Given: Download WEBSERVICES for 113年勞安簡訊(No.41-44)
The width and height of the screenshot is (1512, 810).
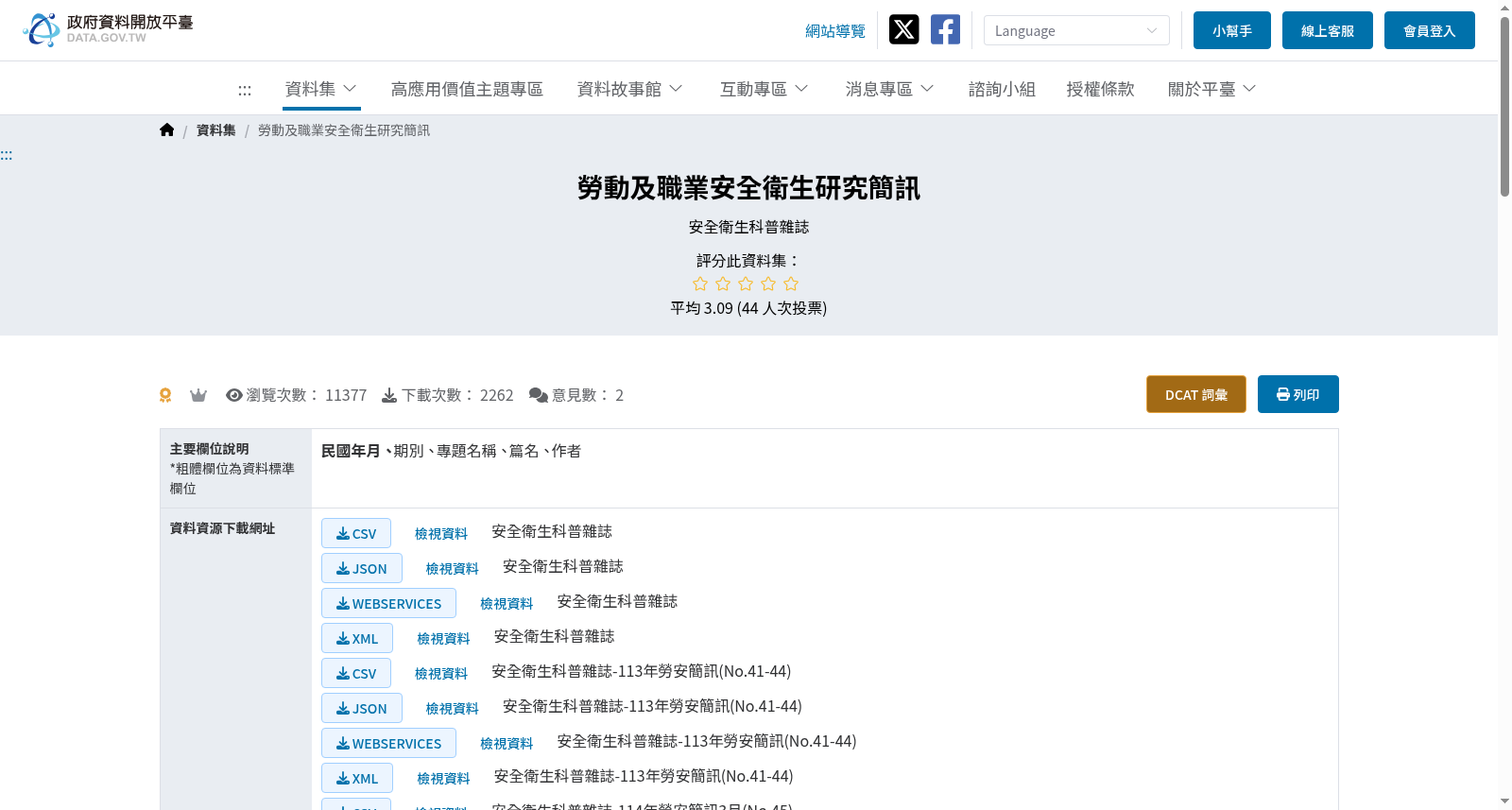Looking at the screenshot, I should [x=388, y=743].
